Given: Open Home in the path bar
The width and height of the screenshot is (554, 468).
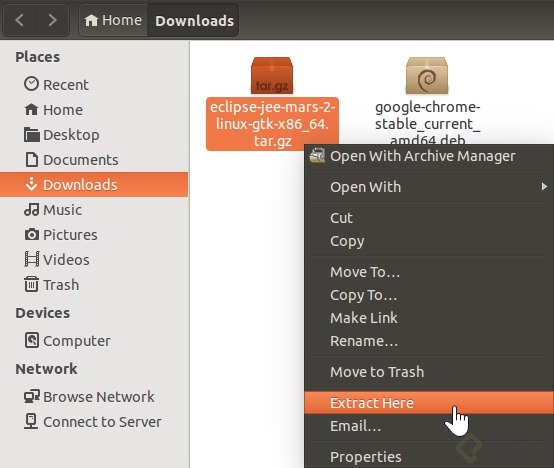Looking at the screenshot, I should [x=113, y=20].
